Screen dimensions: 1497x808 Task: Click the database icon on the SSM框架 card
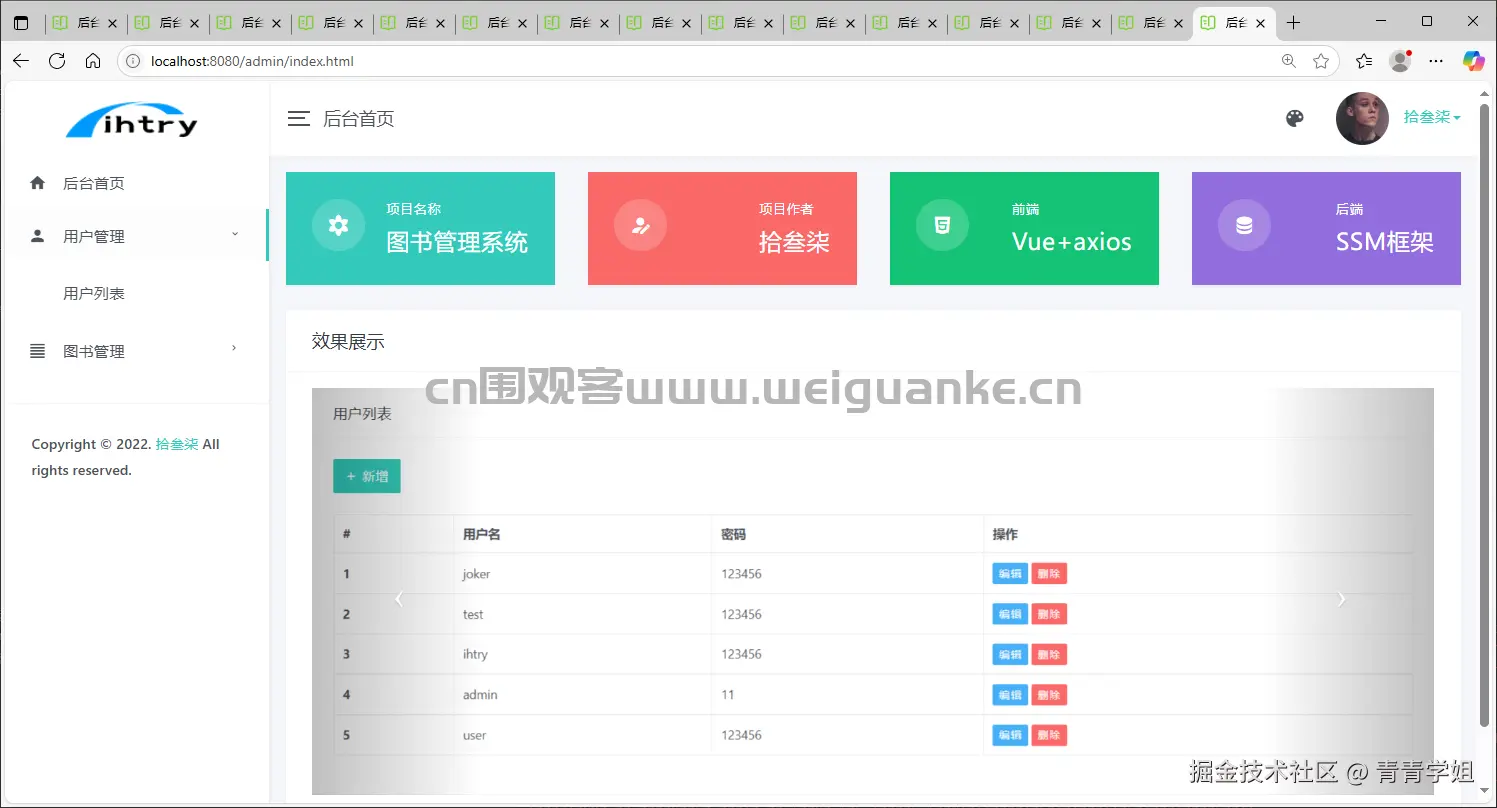click(1243, 225)
